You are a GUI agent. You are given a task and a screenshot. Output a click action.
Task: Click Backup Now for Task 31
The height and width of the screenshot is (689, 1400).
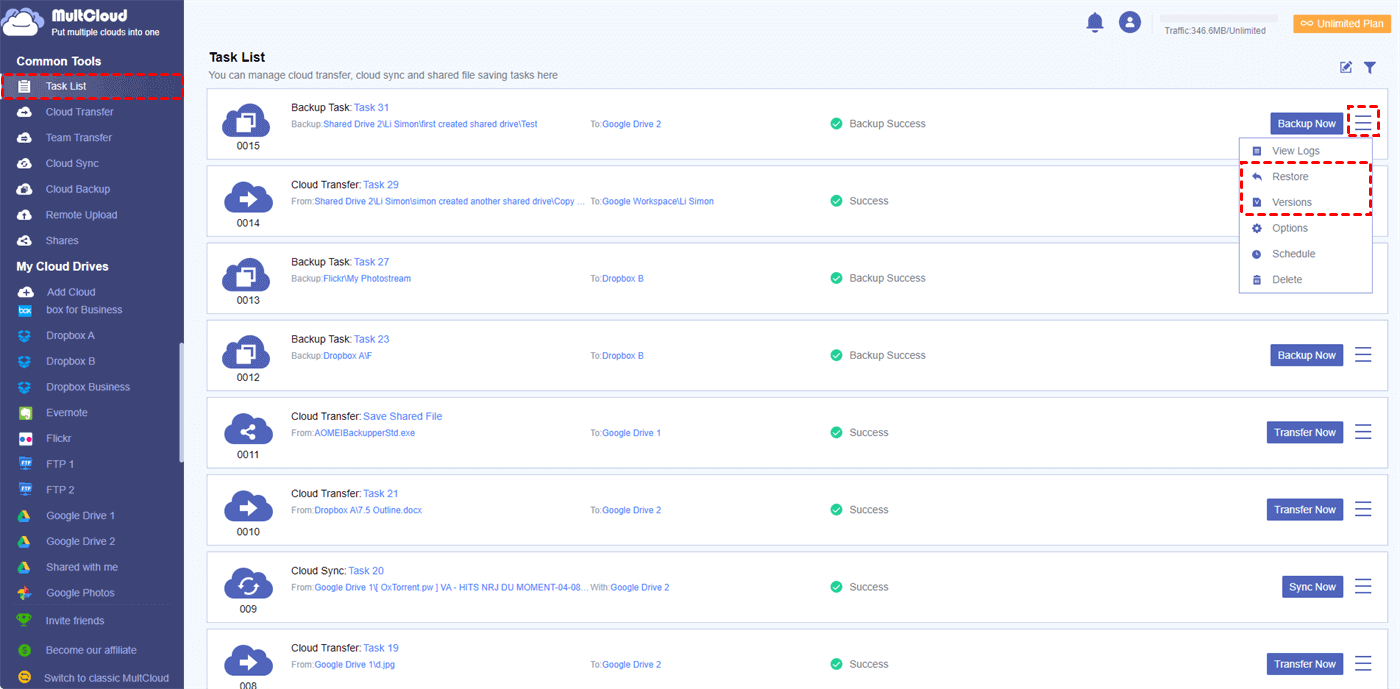click(x=1306, y=123)
